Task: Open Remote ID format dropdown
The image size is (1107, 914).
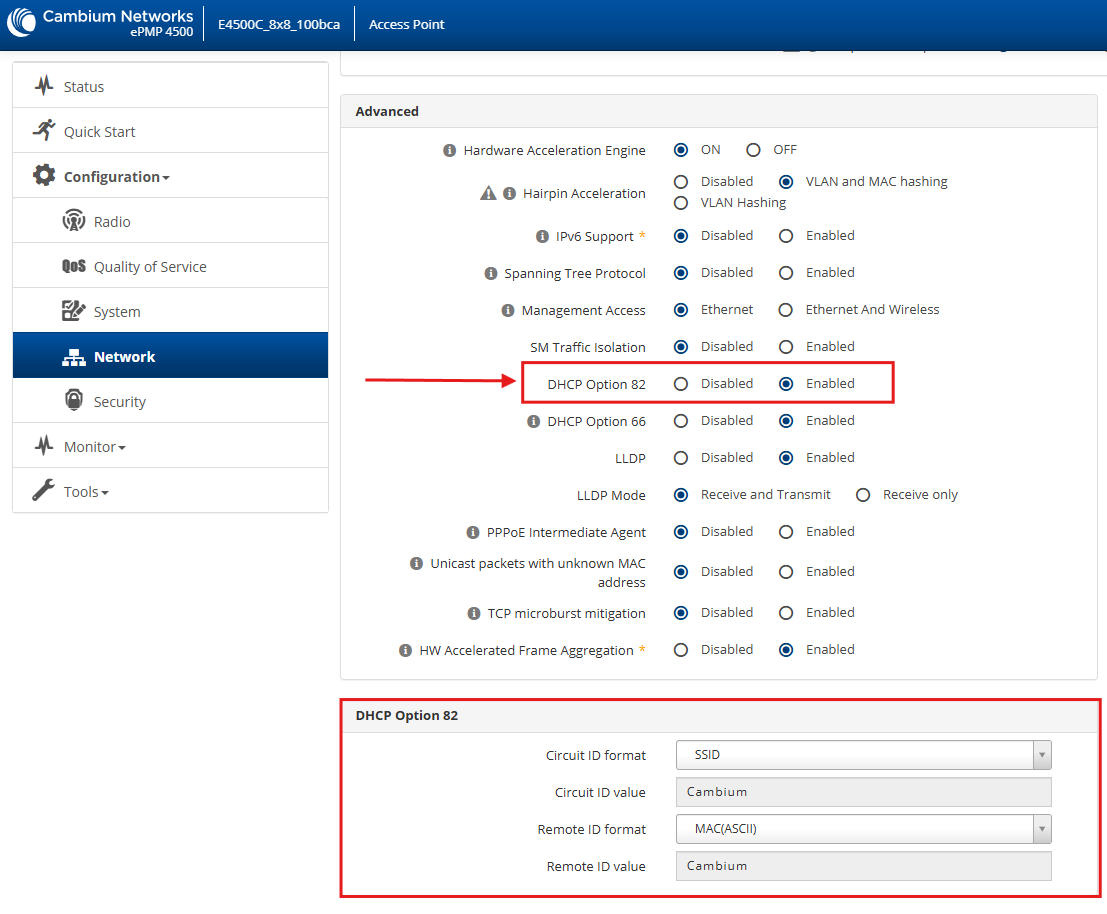Action: (863, 829)
